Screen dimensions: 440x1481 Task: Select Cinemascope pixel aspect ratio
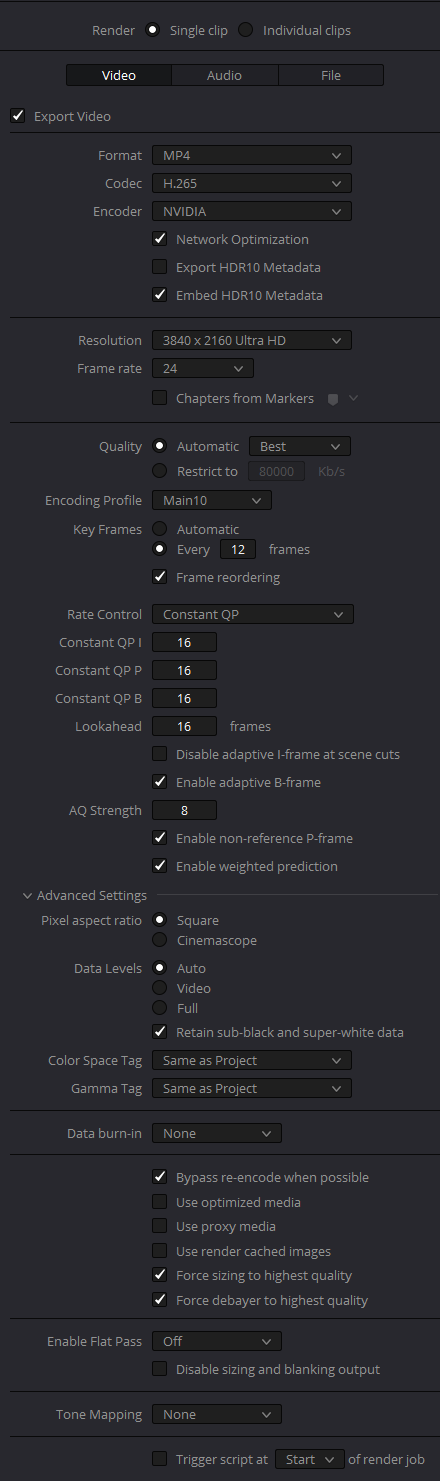tap(159, 940)
